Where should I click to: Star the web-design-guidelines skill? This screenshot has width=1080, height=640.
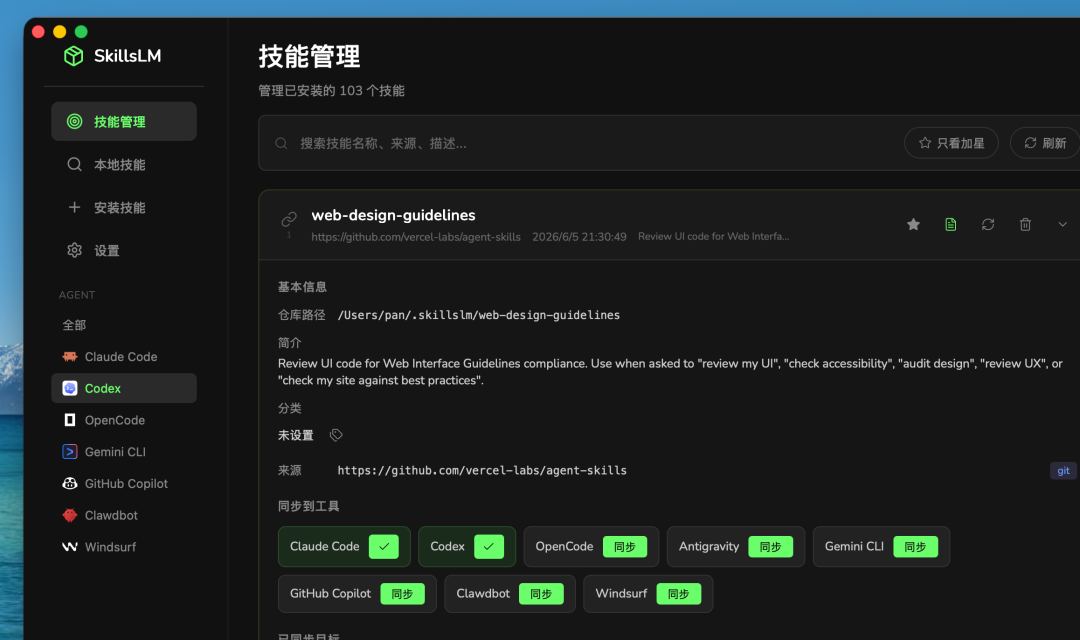(x=913, y=225)
